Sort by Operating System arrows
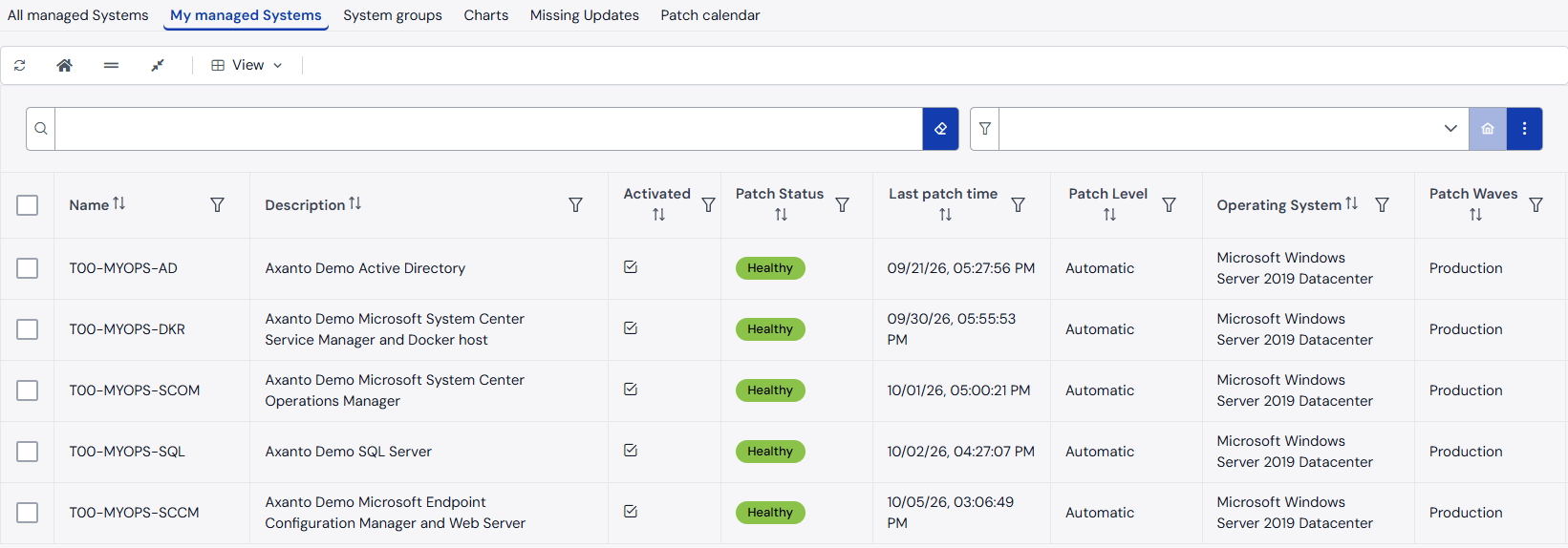 pyautogui.click(x=1351, y=203)
